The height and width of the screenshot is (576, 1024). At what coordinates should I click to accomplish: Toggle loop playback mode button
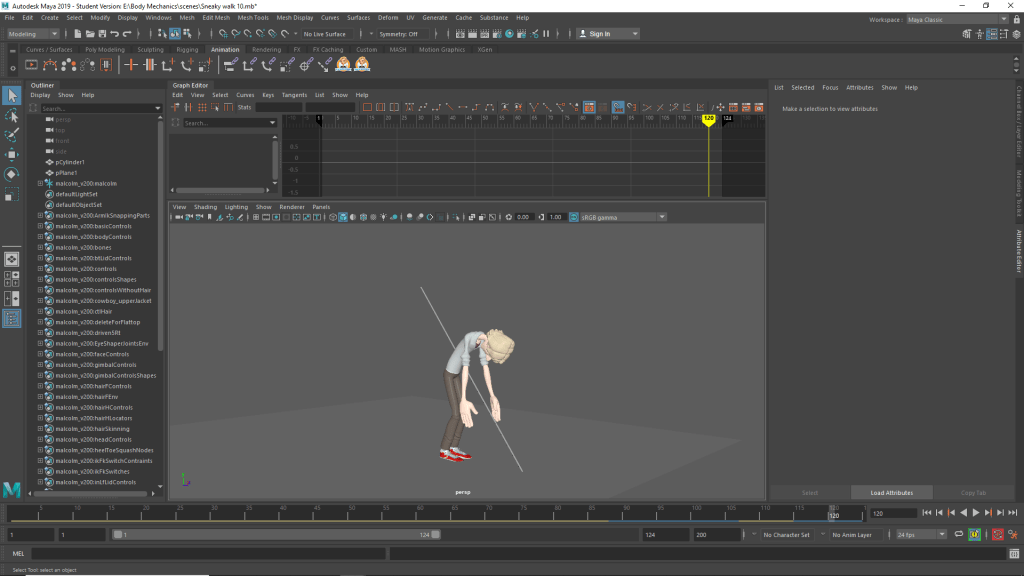click(x=959, y=535)
